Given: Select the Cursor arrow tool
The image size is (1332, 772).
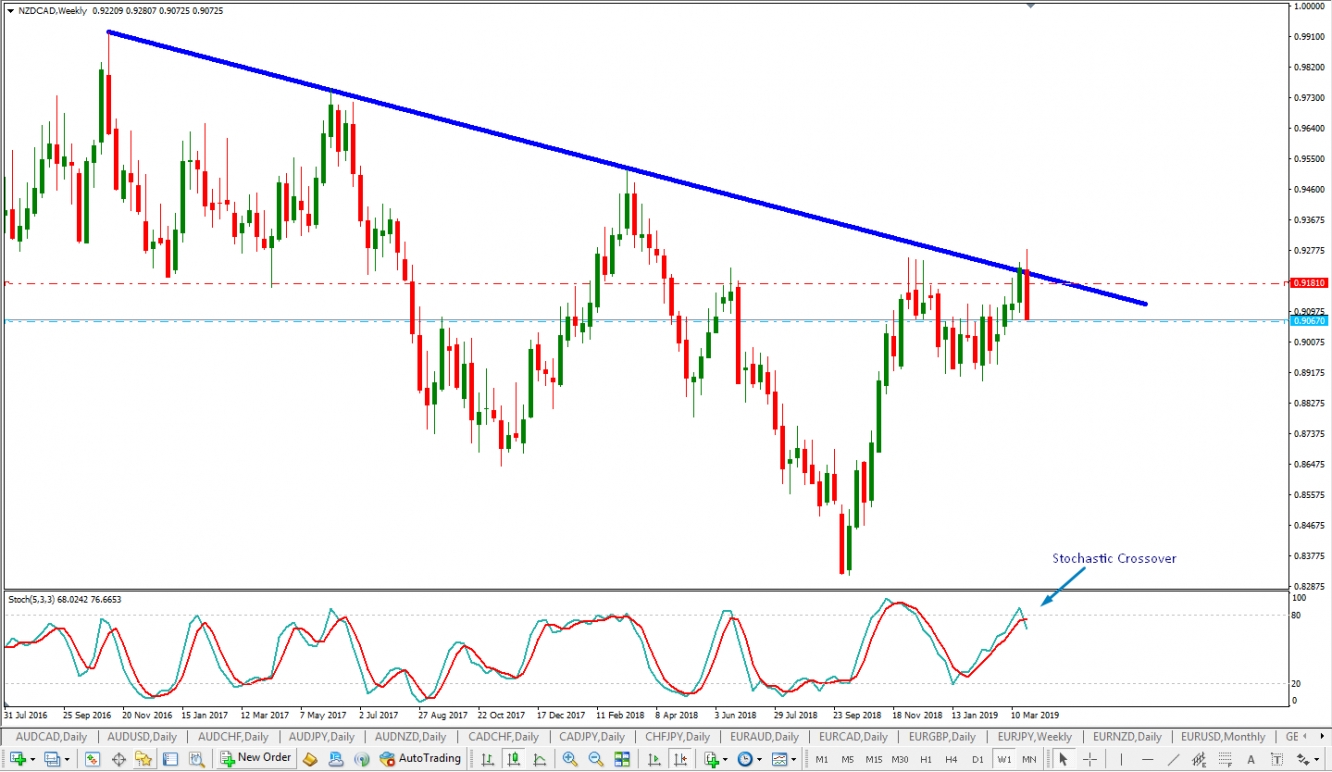Looking at the screenshot, I should click(1063, 759).
